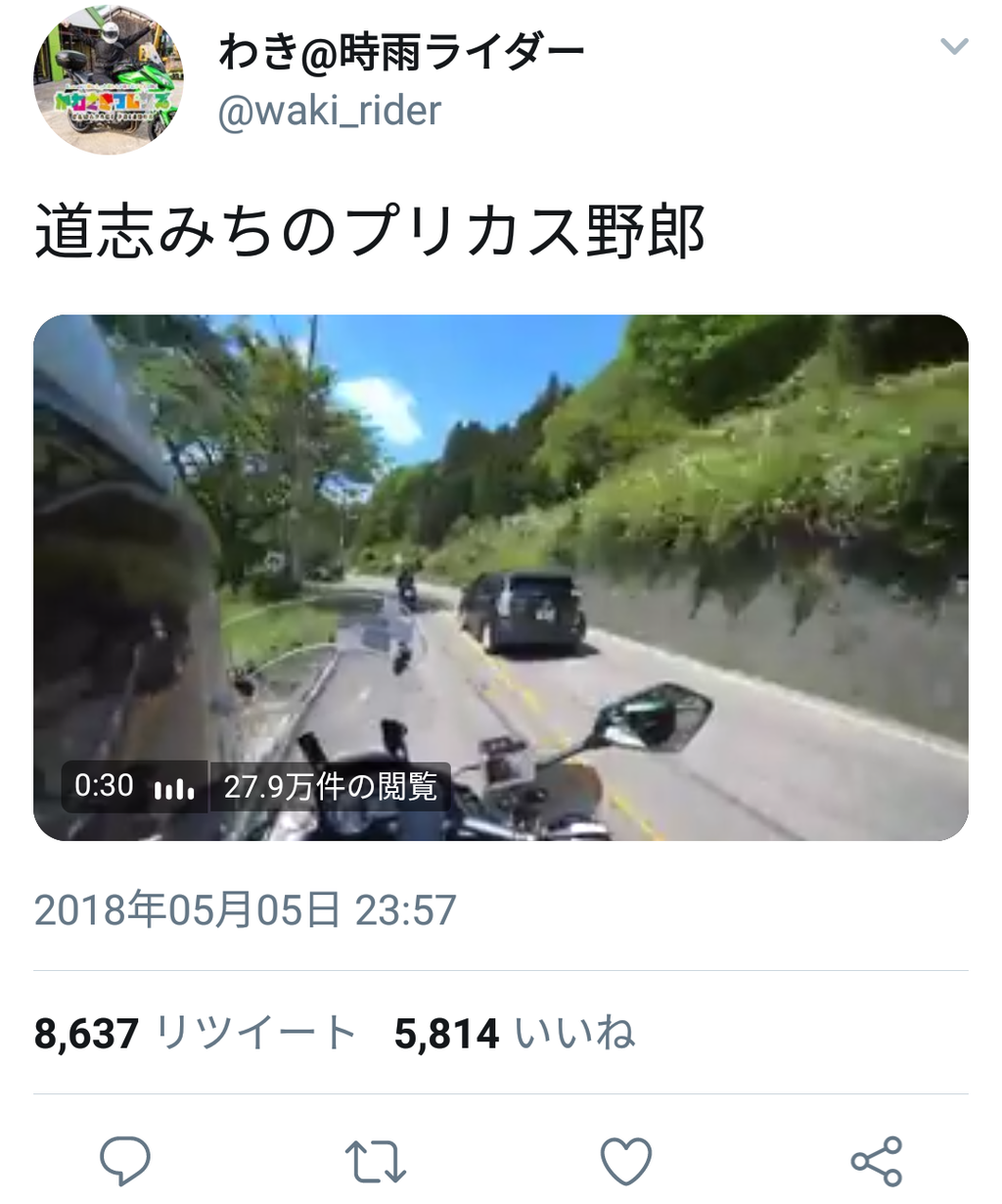Click the 2018年05月05日 23:57 timestamp
The width and height of the screenshot is (1002, 1204).
(245, 910)
